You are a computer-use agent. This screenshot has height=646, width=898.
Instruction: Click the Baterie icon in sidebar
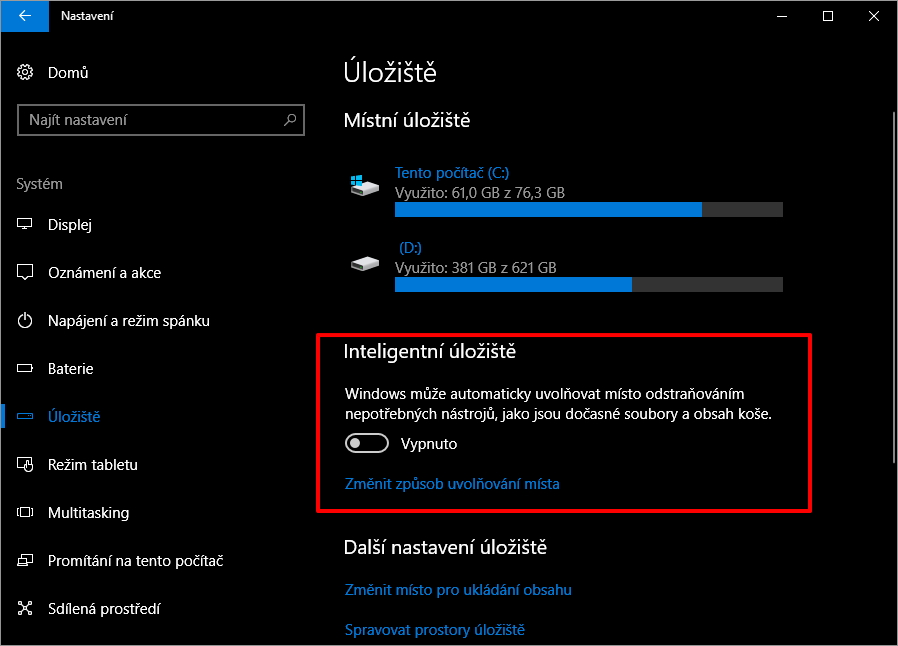point(26,369)
